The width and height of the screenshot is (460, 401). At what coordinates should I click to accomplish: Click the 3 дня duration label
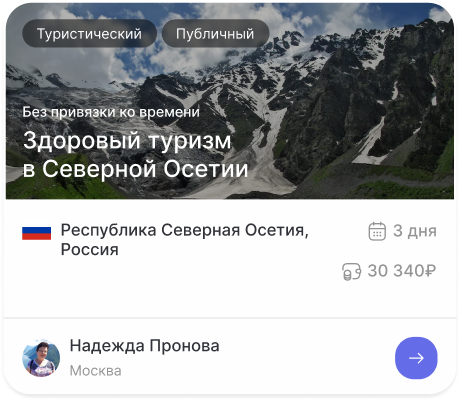(x=415, y=231)
